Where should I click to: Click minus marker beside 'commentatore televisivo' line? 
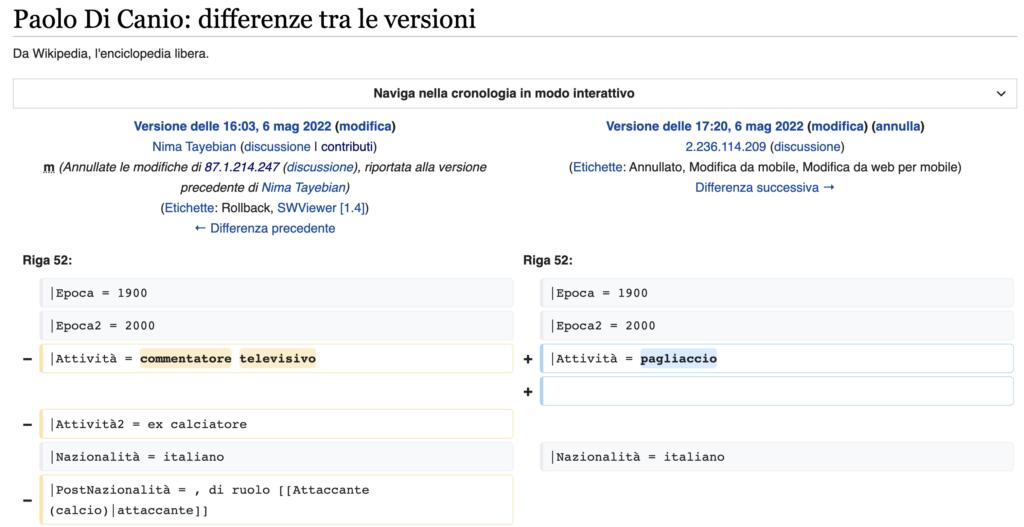[x=27, y=359]
